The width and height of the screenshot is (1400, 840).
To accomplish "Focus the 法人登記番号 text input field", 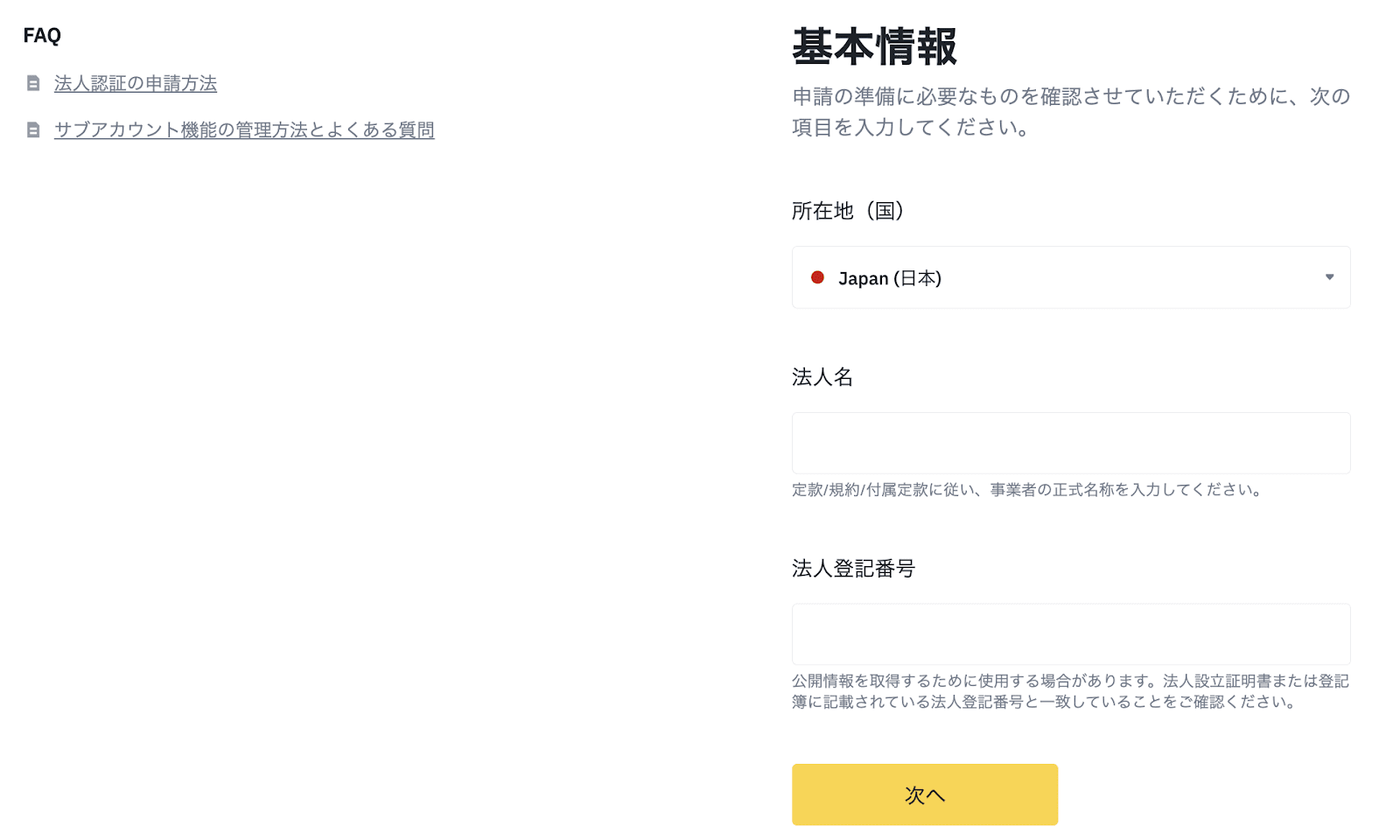I will click(x=1070, y=633).
